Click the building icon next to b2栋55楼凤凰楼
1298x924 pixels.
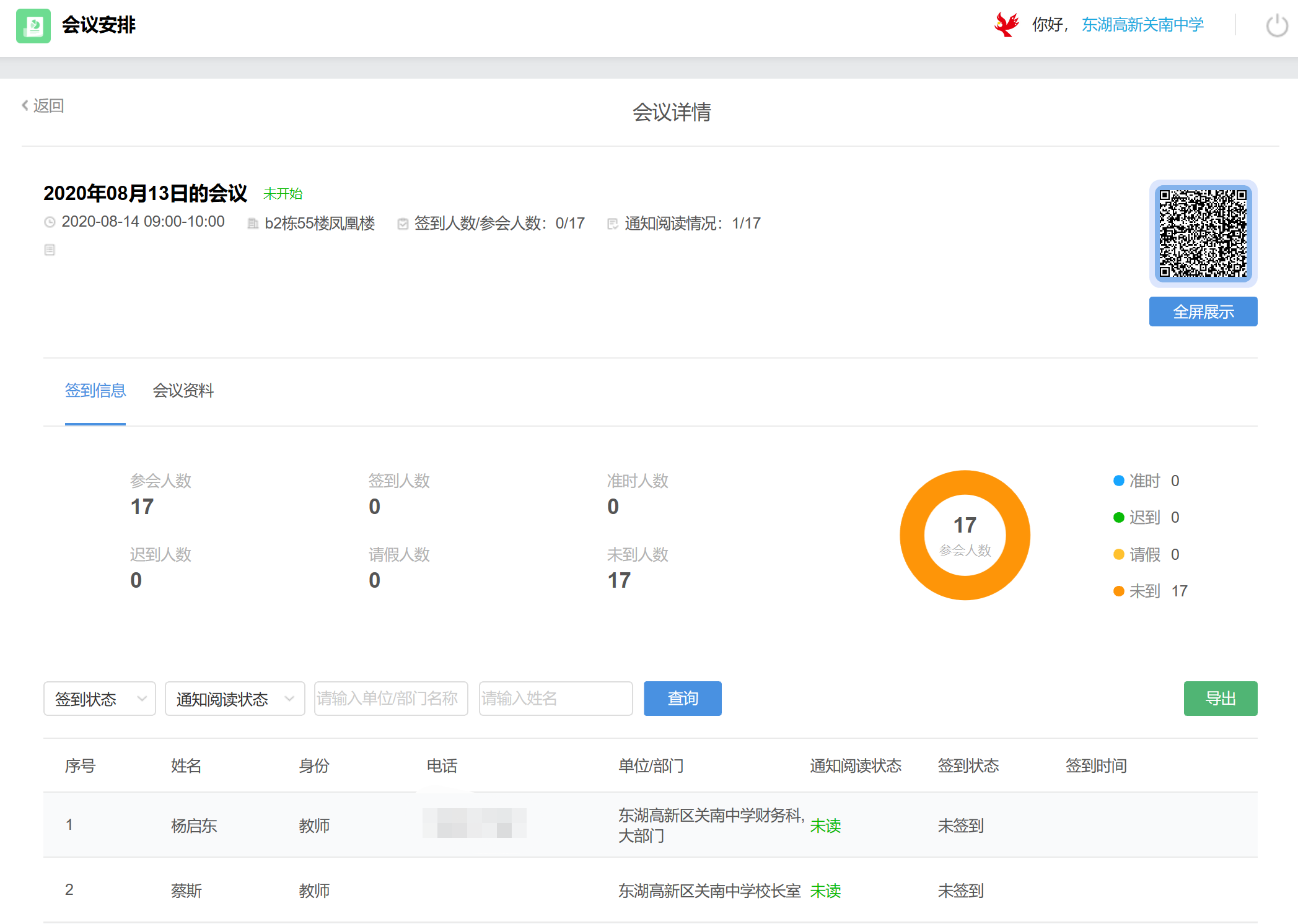253,224
